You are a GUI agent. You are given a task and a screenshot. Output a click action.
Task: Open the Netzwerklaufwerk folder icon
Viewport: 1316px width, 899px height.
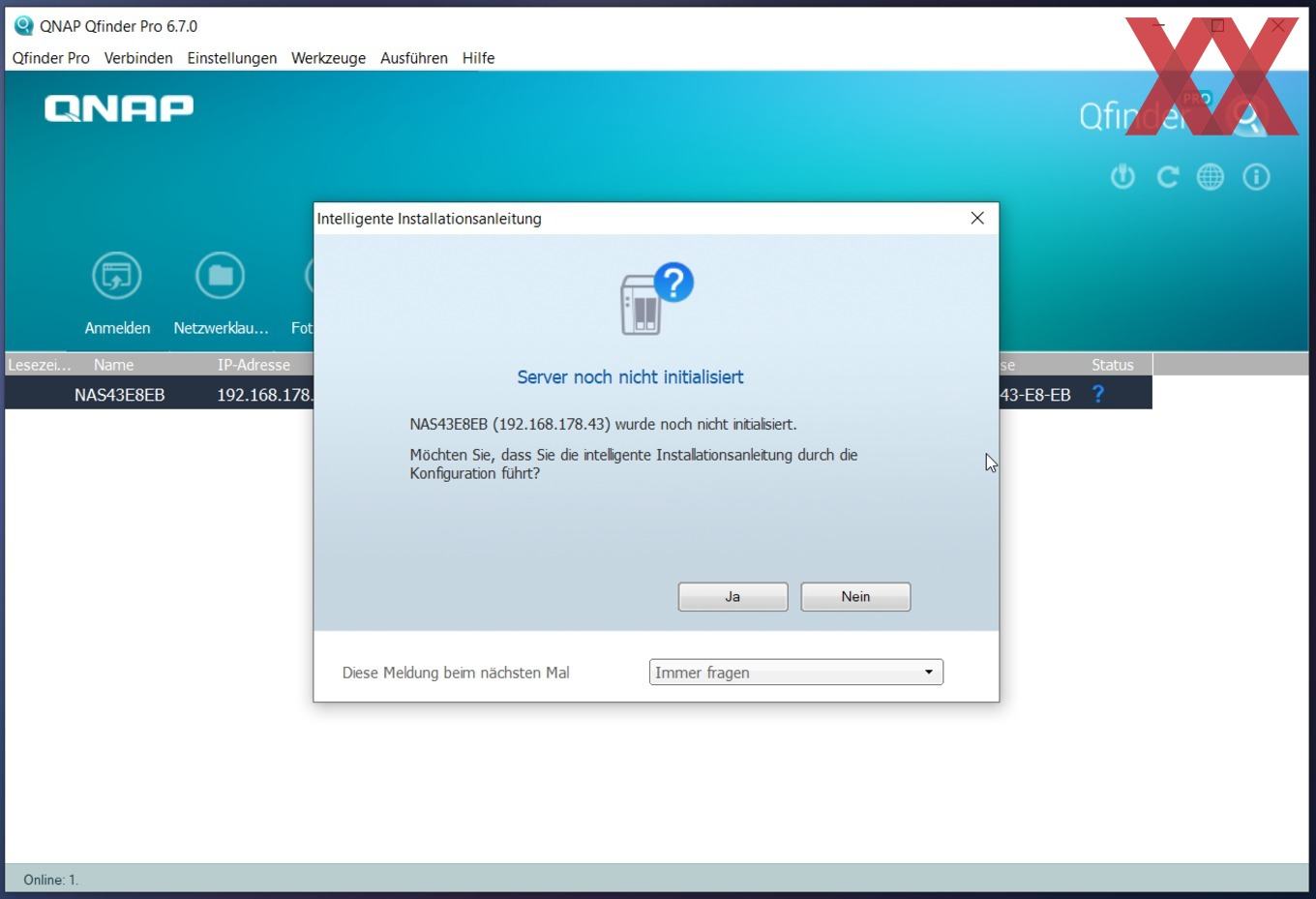click(221, 276)
